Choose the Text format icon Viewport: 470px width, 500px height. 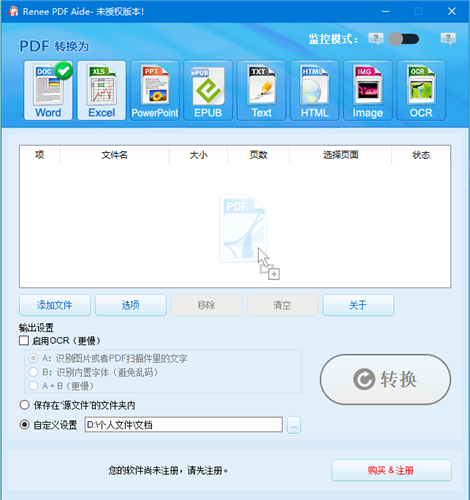(x=261, y=90)
